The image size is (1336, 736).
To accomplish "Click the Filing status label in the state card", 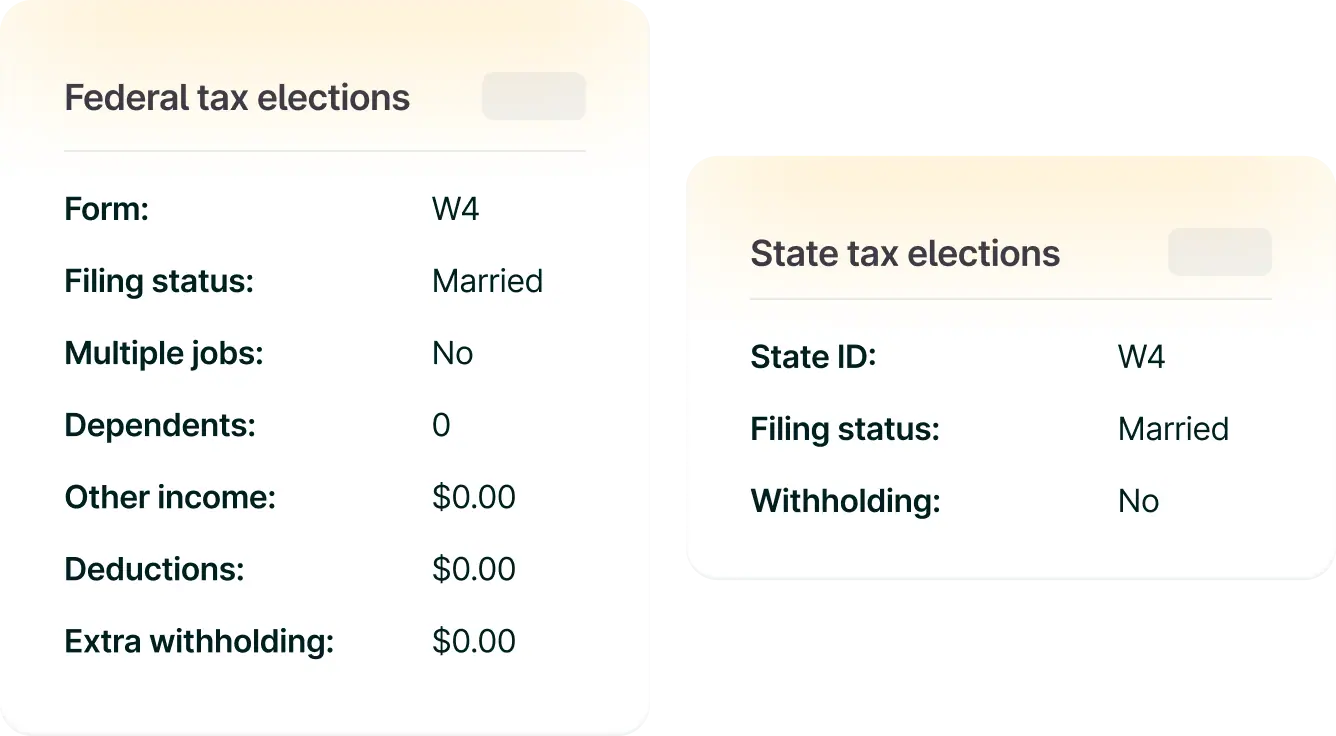I will (845, 430).
